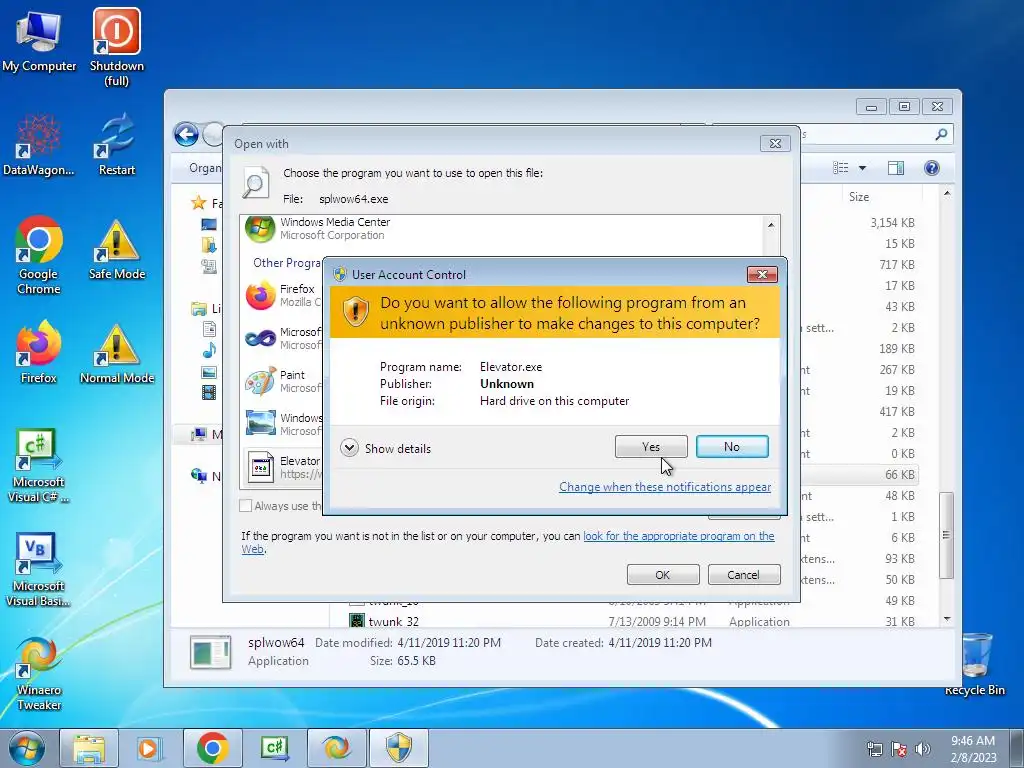Open Chrome from the taskbar
Screen dimensions: 1024x768
pyautogui.click(x=212, y=748)
